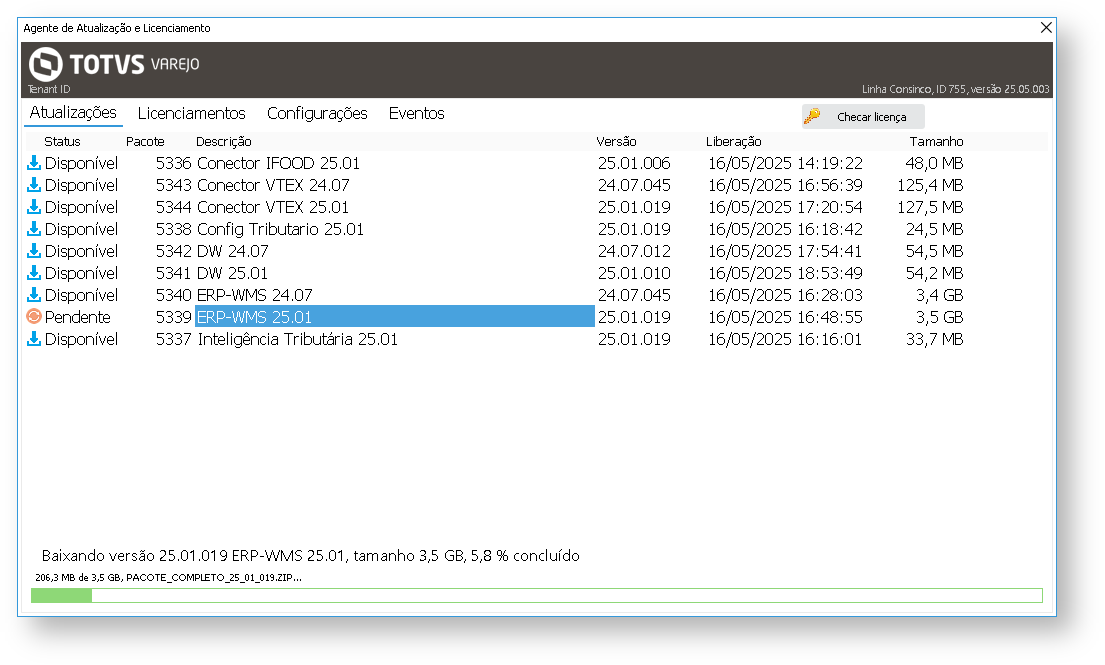Viewport: 1105px width, 665px height.
Task: Click release date 16/05/2025 17:20:54
Action: pos(785,206)
